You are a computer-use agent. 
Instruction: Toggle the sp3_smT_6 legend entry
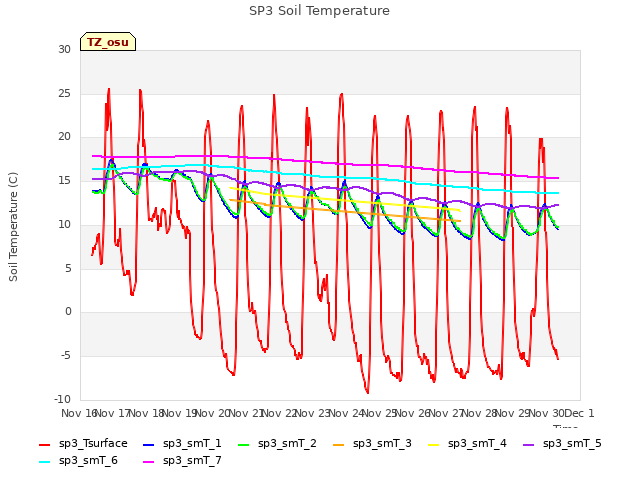pyautogui.click(x=78, y=461)
